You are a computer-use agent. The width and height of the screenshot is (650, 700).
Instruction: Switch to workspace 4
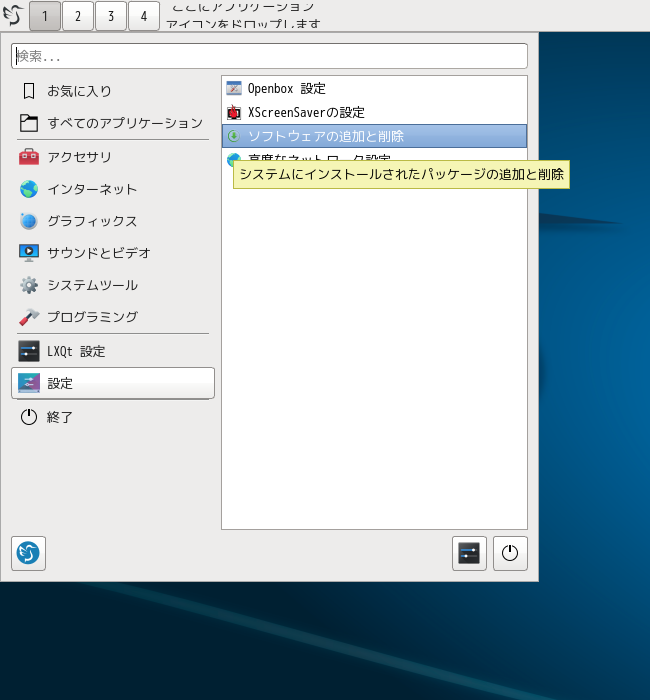144,16
